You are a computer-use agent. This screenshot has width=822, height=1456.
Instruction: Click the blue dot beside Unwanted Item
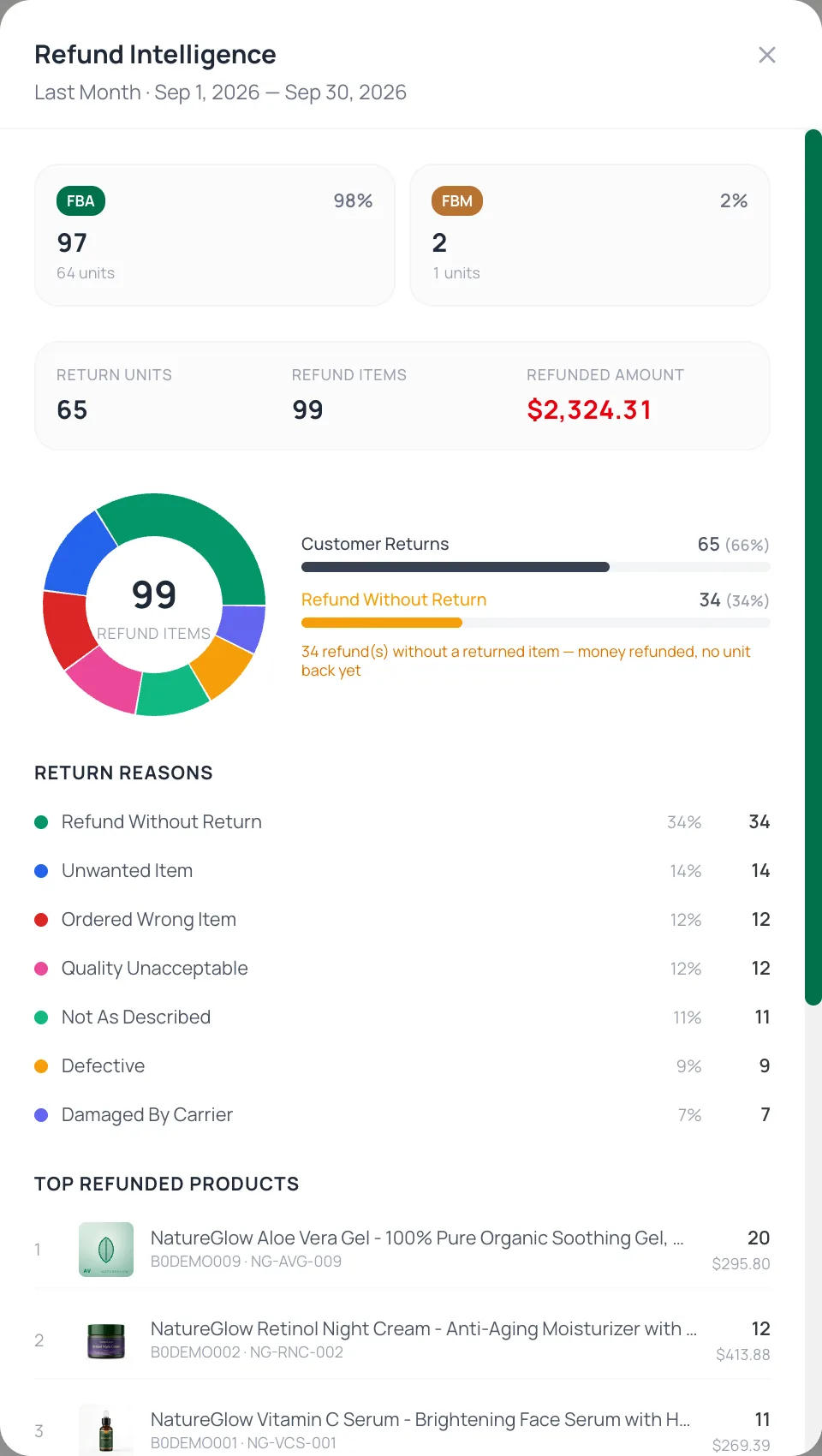[x=41, y=871]
